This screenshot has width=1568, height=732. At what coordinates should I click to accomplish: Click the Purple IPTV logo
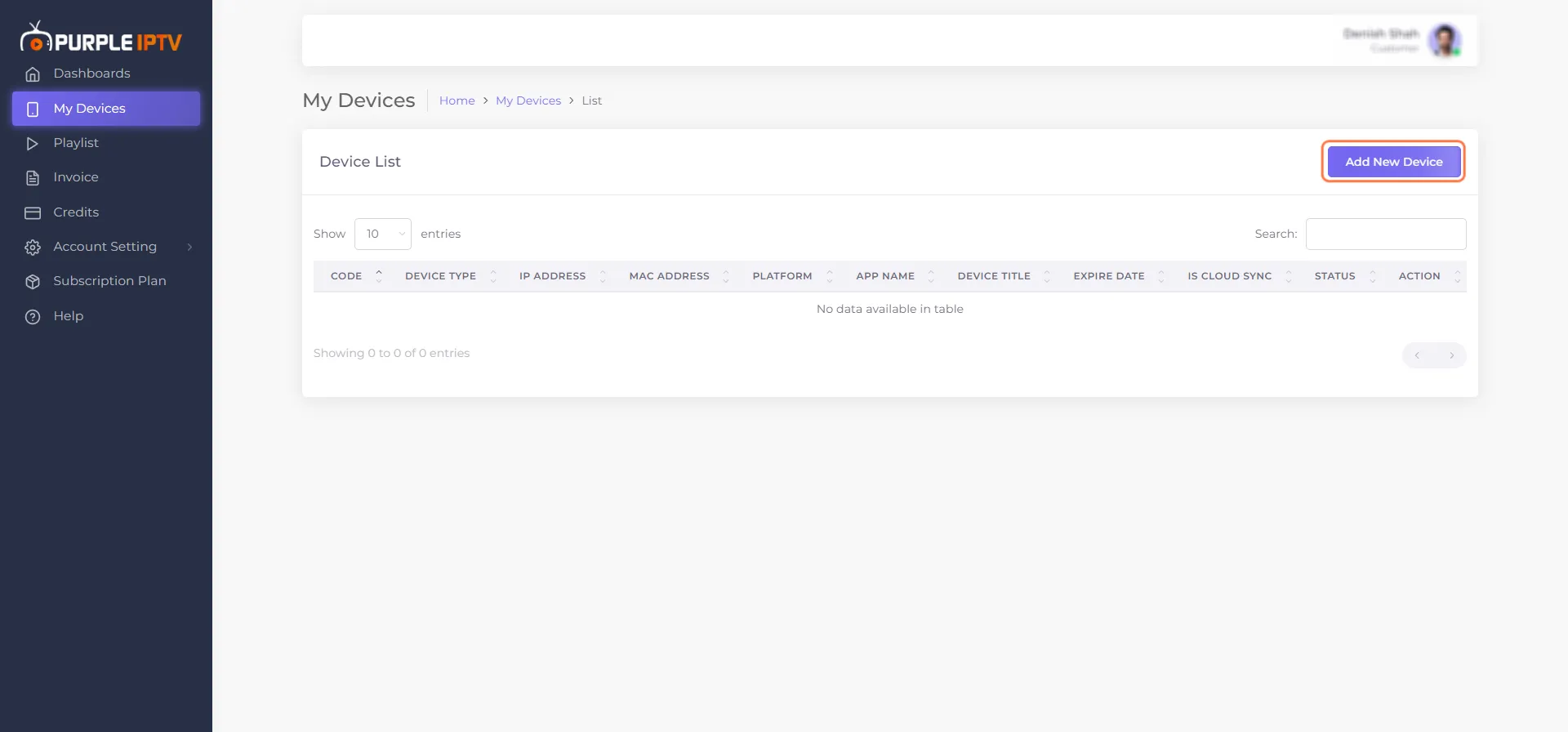tap(100, 38)
